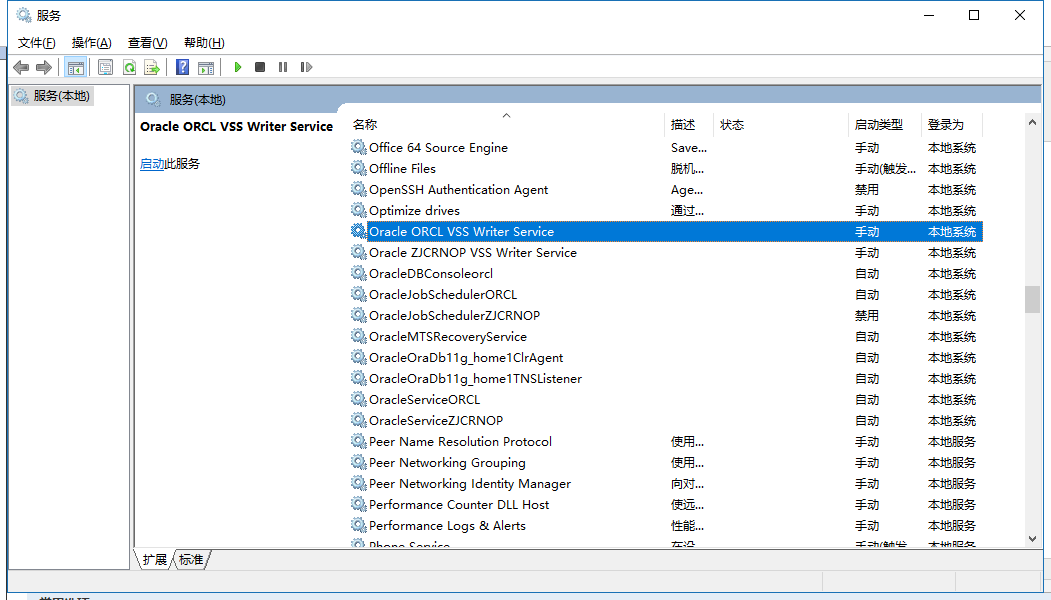The height and width of the screenshot is (600, 1051).
Task: Click 手动(触发... startup type of Offline Files
Action: [885, 169]
